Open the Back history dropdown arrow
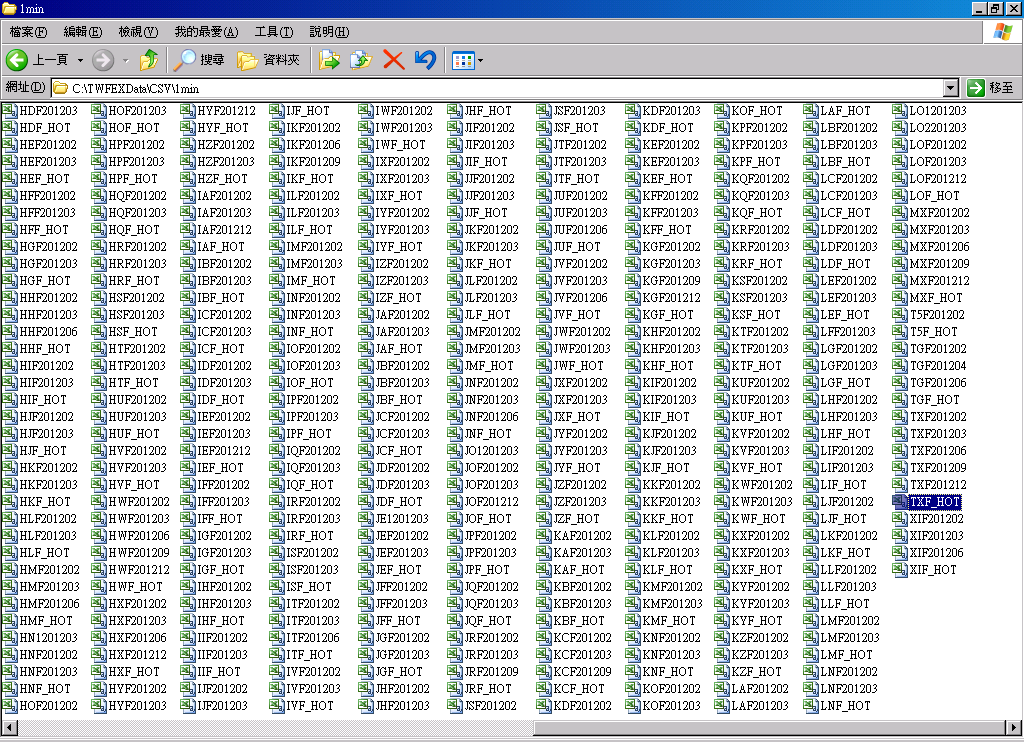This screenshot has height=742, width=1024. pyautogui.click(x=80, y=61)
